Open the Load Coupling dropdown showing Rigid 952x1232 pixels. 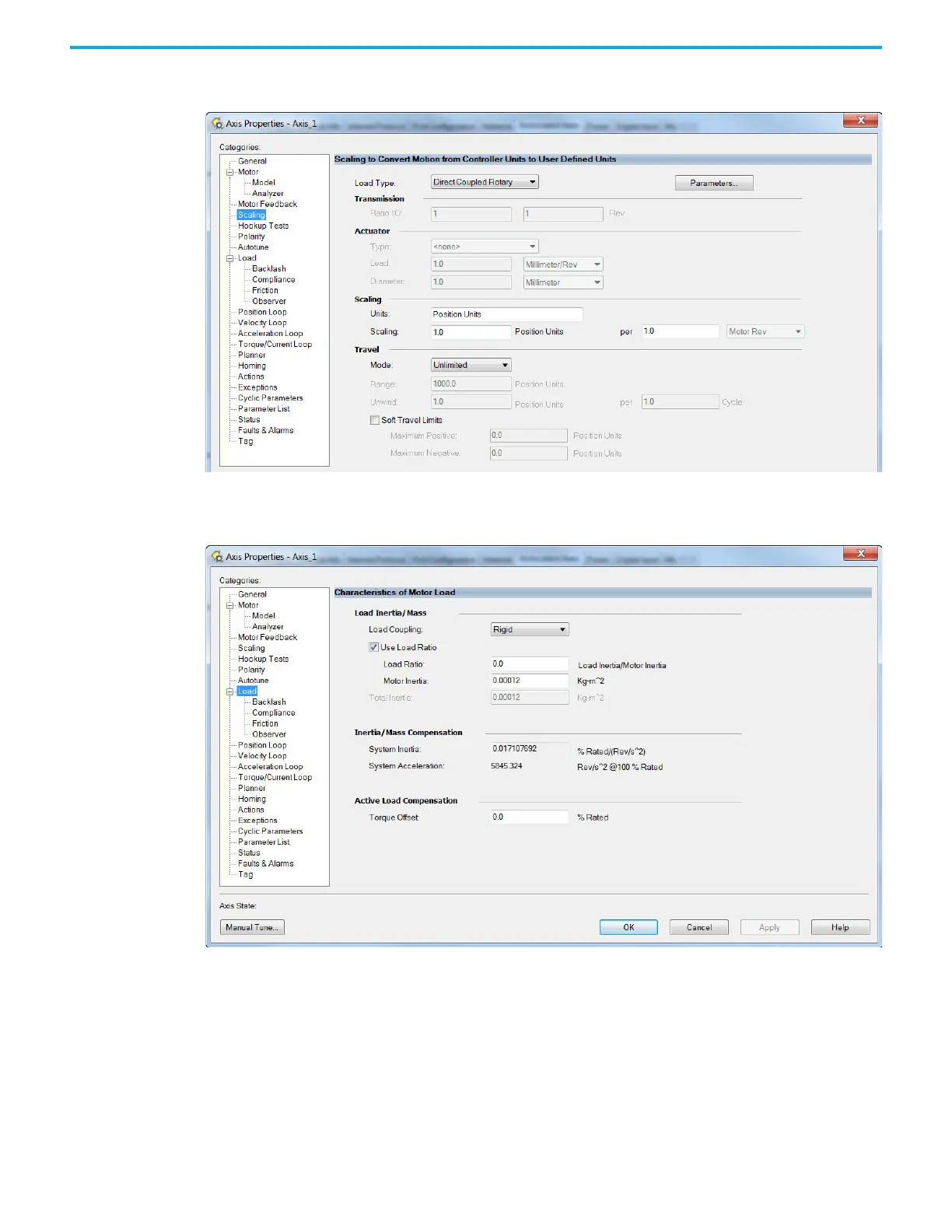coord(530,629)
